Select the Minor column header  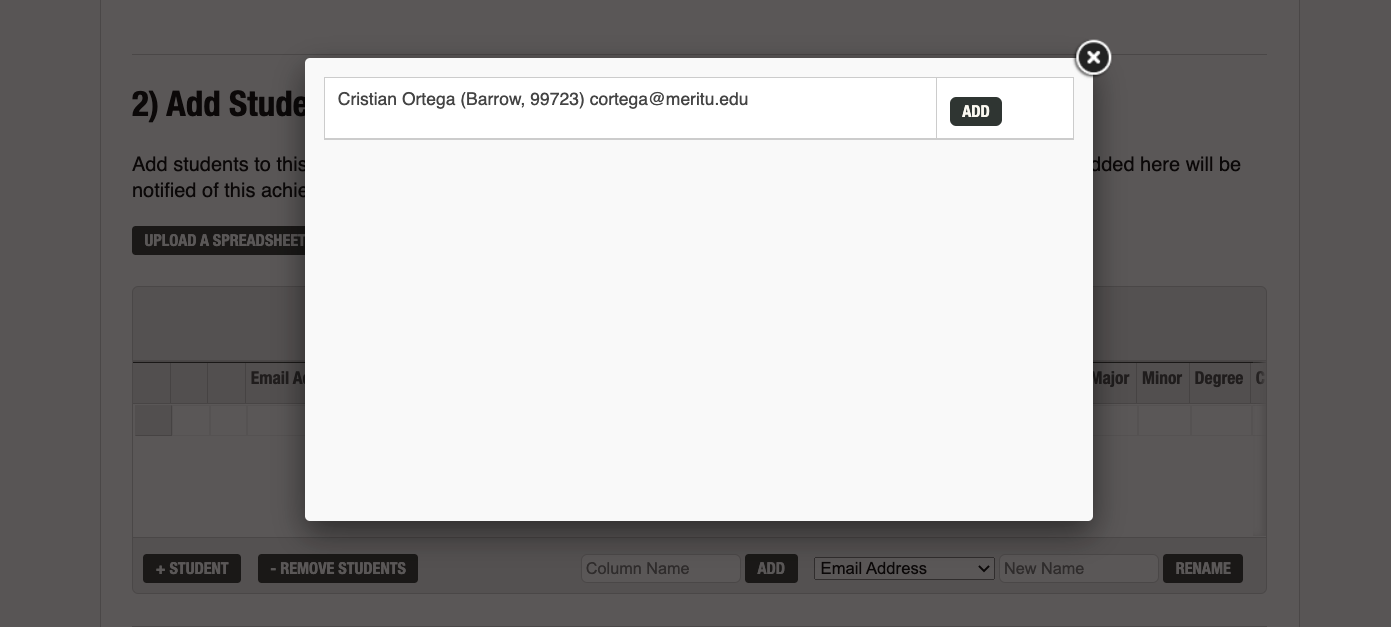point(1162,378)
